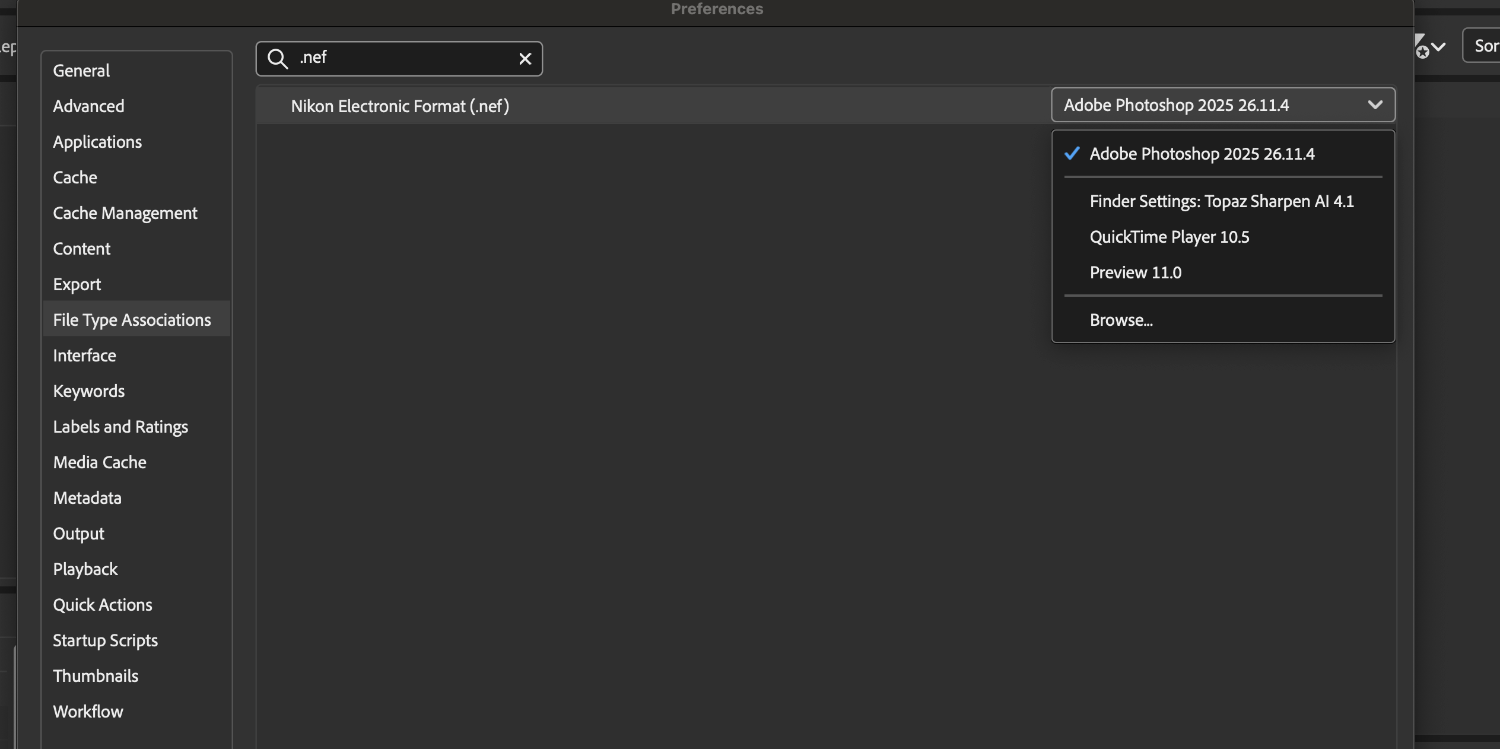1500x749 pixels.
Task: Switch to Workflow preferences
Action: click(88, 712)
